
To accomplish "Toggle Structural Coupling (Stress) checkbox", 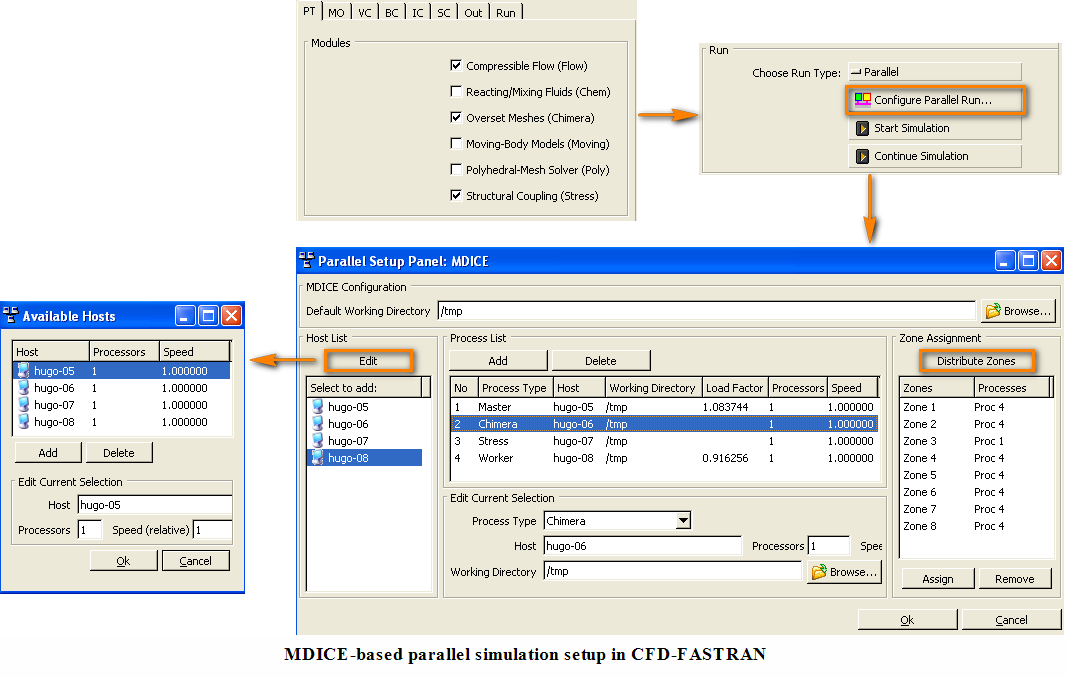I will coord(456,195).
